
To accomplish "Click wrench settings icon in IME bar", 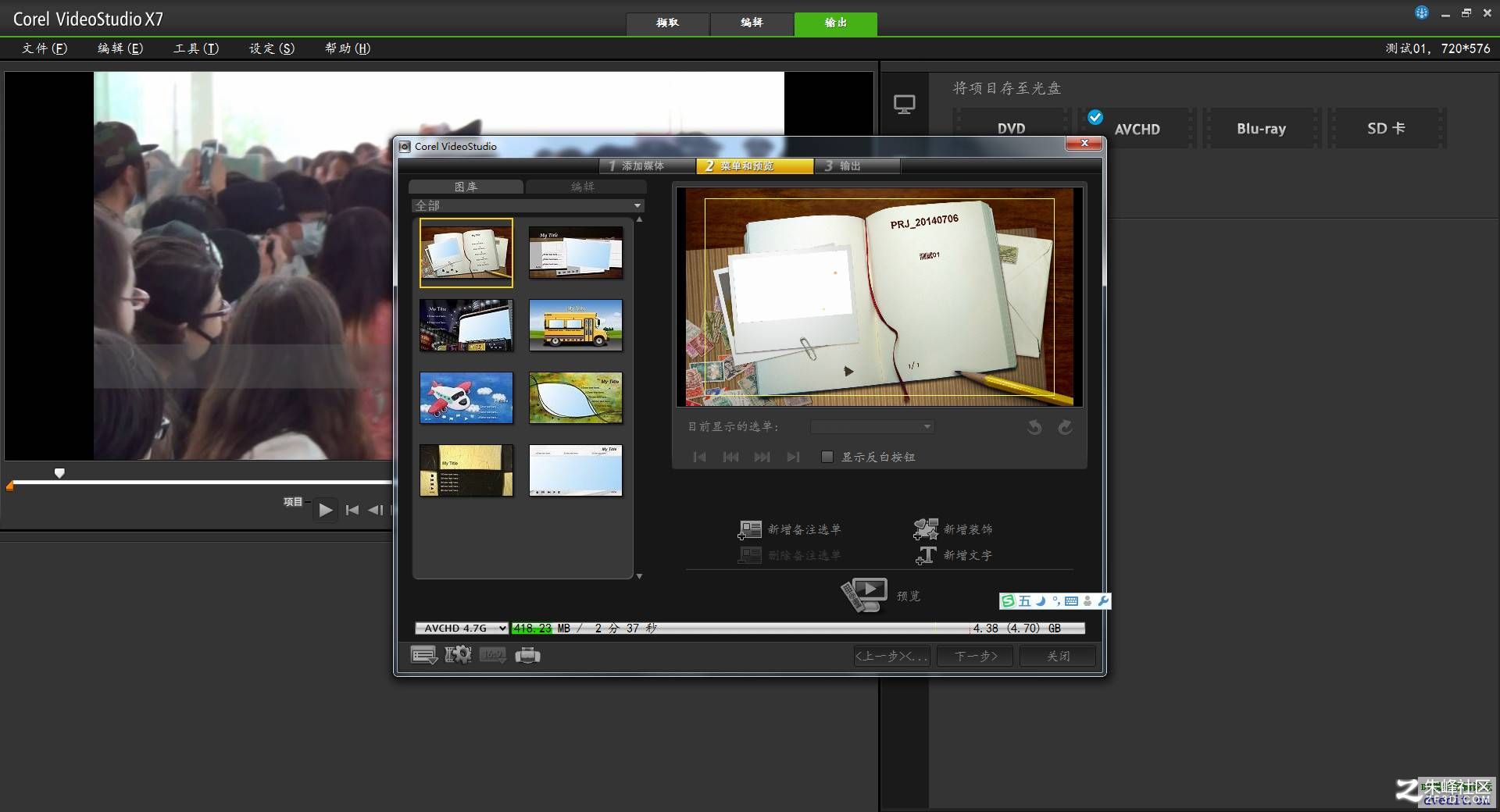I will pos(1103,601).
